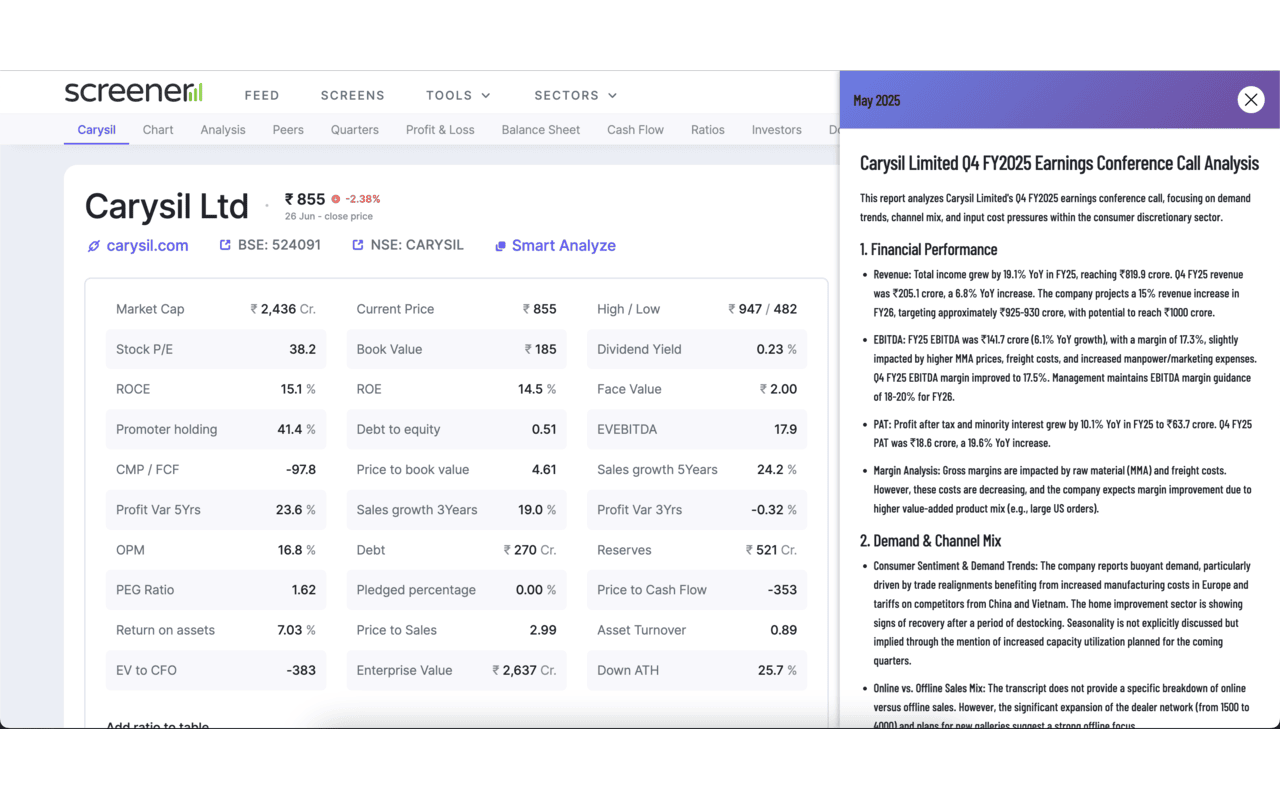Click the Enterprise Value ₹ 2,637 Cr. figure
Image resolution: width=1280 pixels, height=800 pixels.
click(x=524, y=670)
